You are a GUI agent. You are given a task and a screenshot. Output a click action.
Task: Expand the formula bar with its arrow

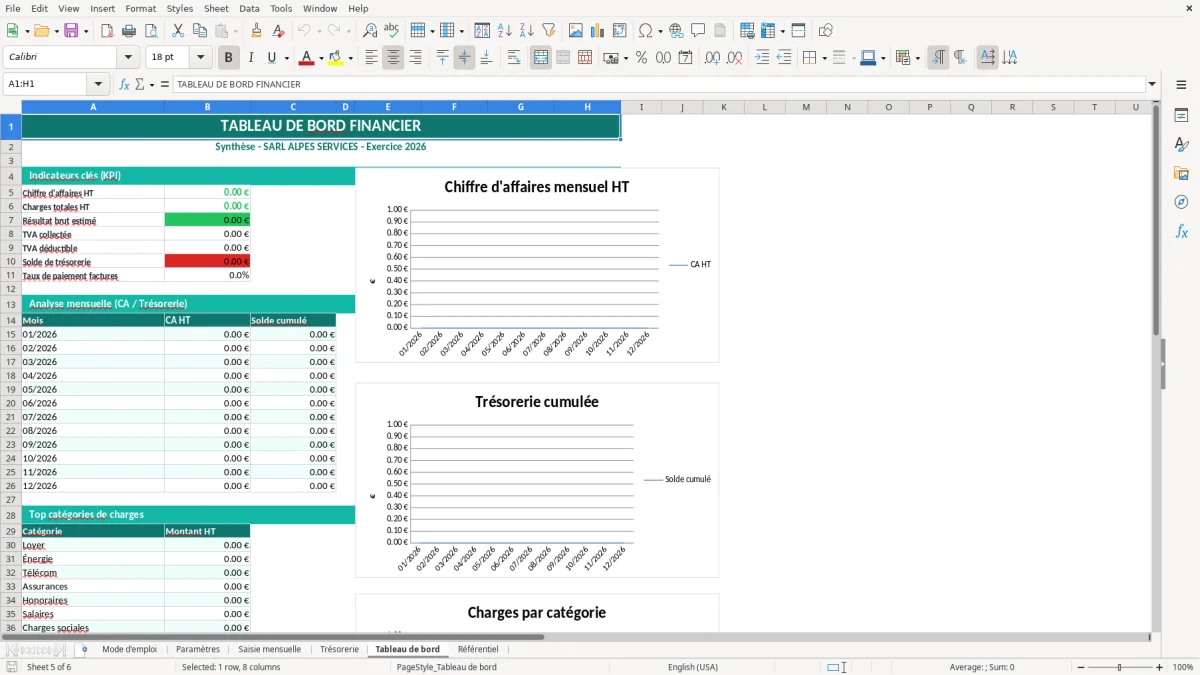click(x=1152, y=85)
